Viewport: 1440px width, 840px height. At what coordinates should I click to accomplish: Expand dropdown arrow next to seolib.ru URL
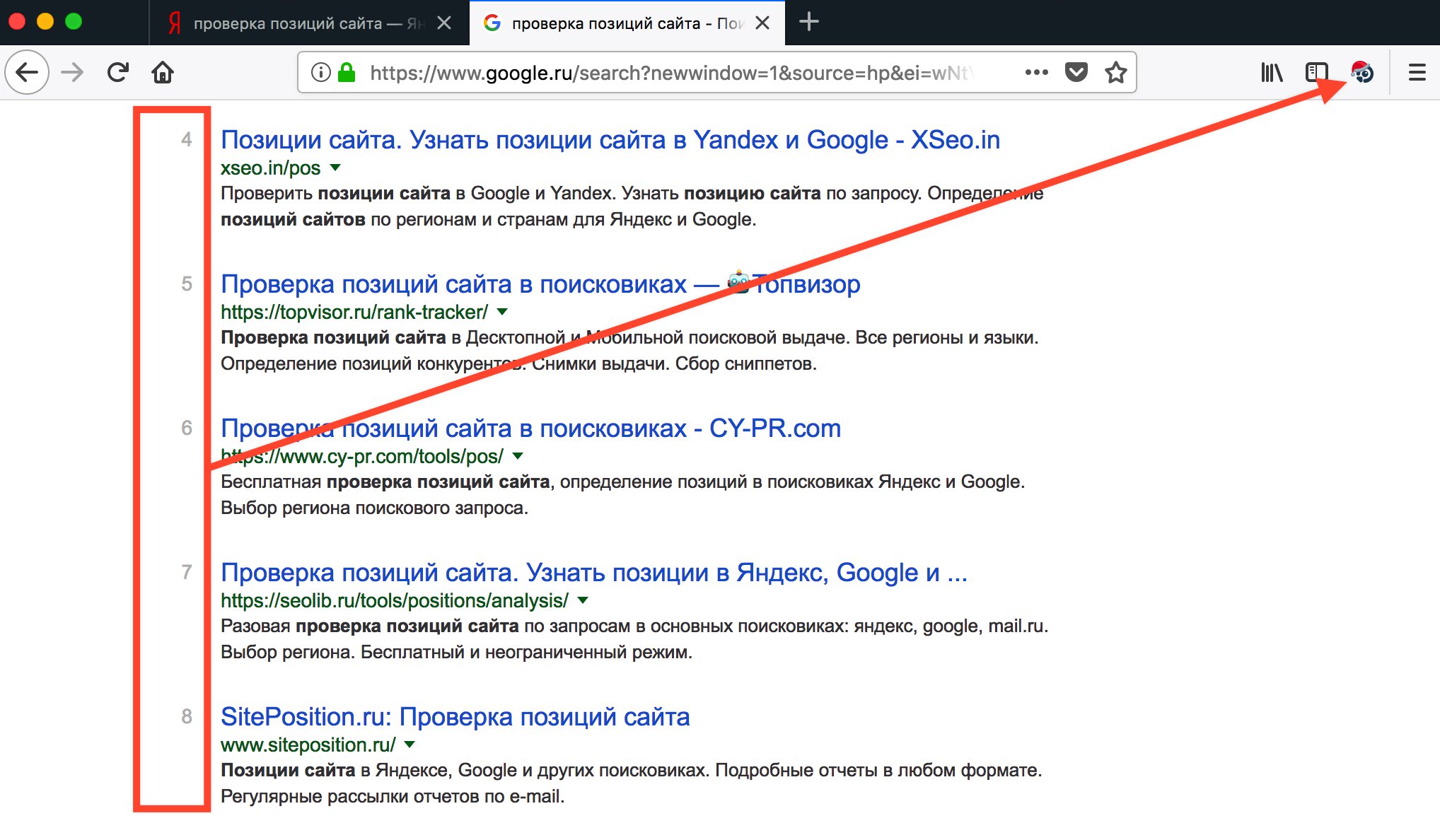[583, 600]
